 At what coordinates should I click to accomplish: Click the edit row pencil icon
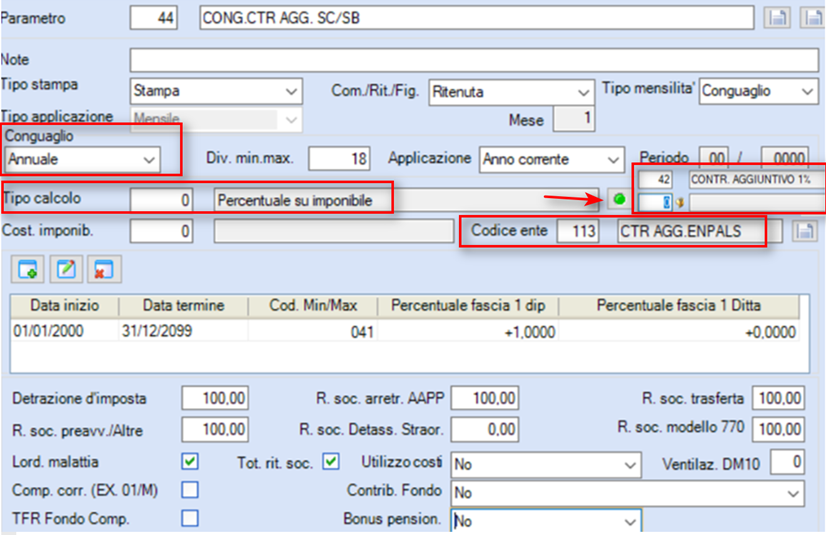[66, 270]
